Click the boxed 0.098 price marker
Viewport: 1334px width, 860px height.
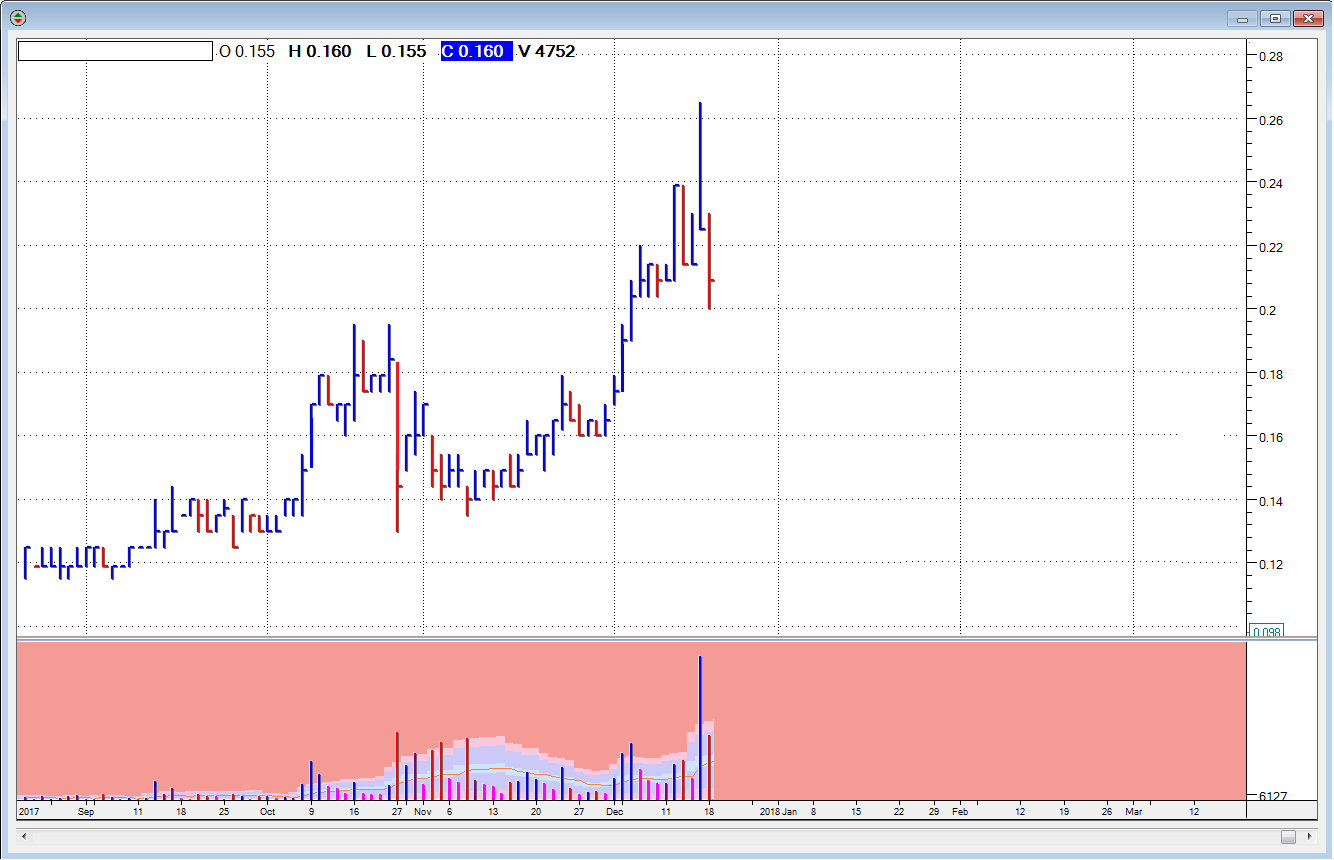[x=1266, y=631]
